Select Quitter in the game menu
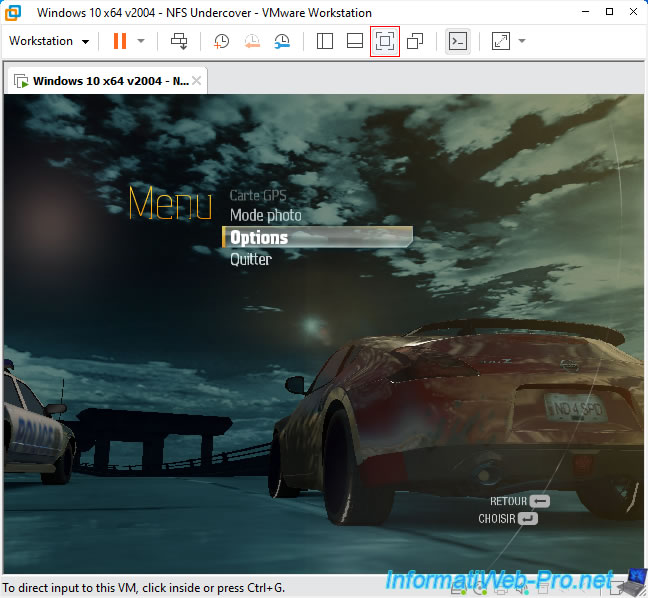 (251, 259)
